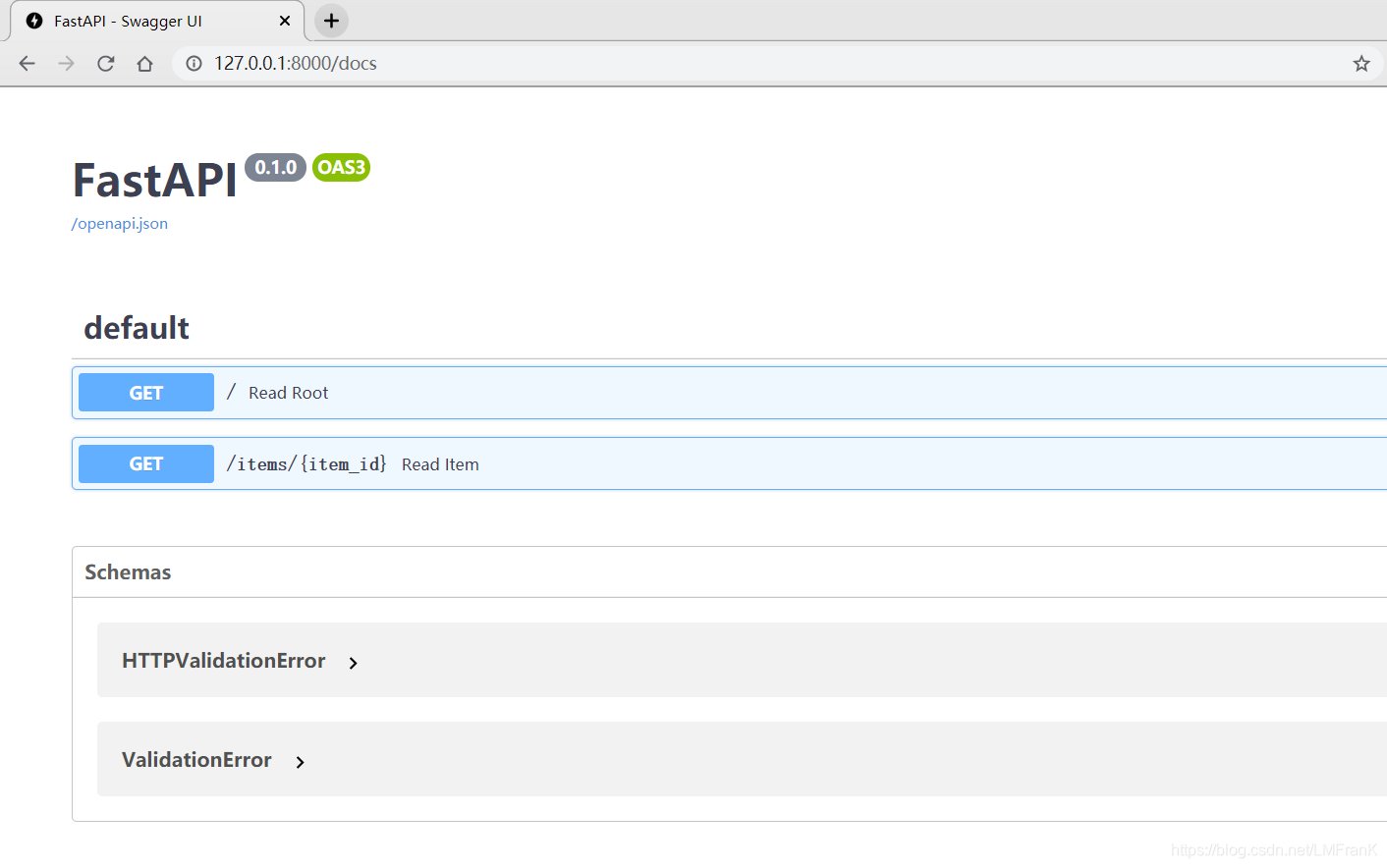1387x868 pixels.
Task: Collapse the default section heading
Action: pos(137,328)
